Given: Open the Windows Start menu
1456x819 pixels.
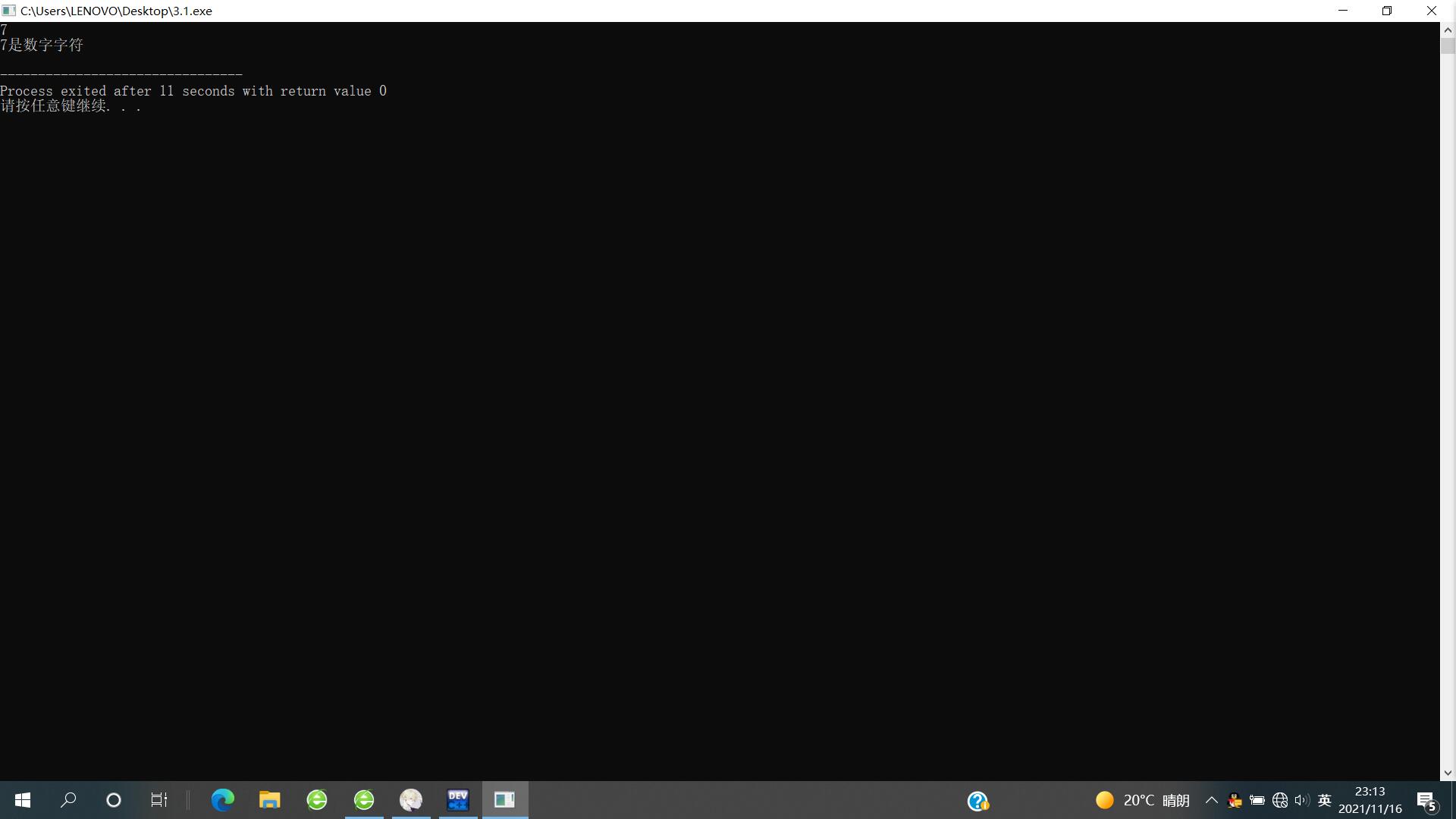Looking at the screenshot, I should [23, 800].
